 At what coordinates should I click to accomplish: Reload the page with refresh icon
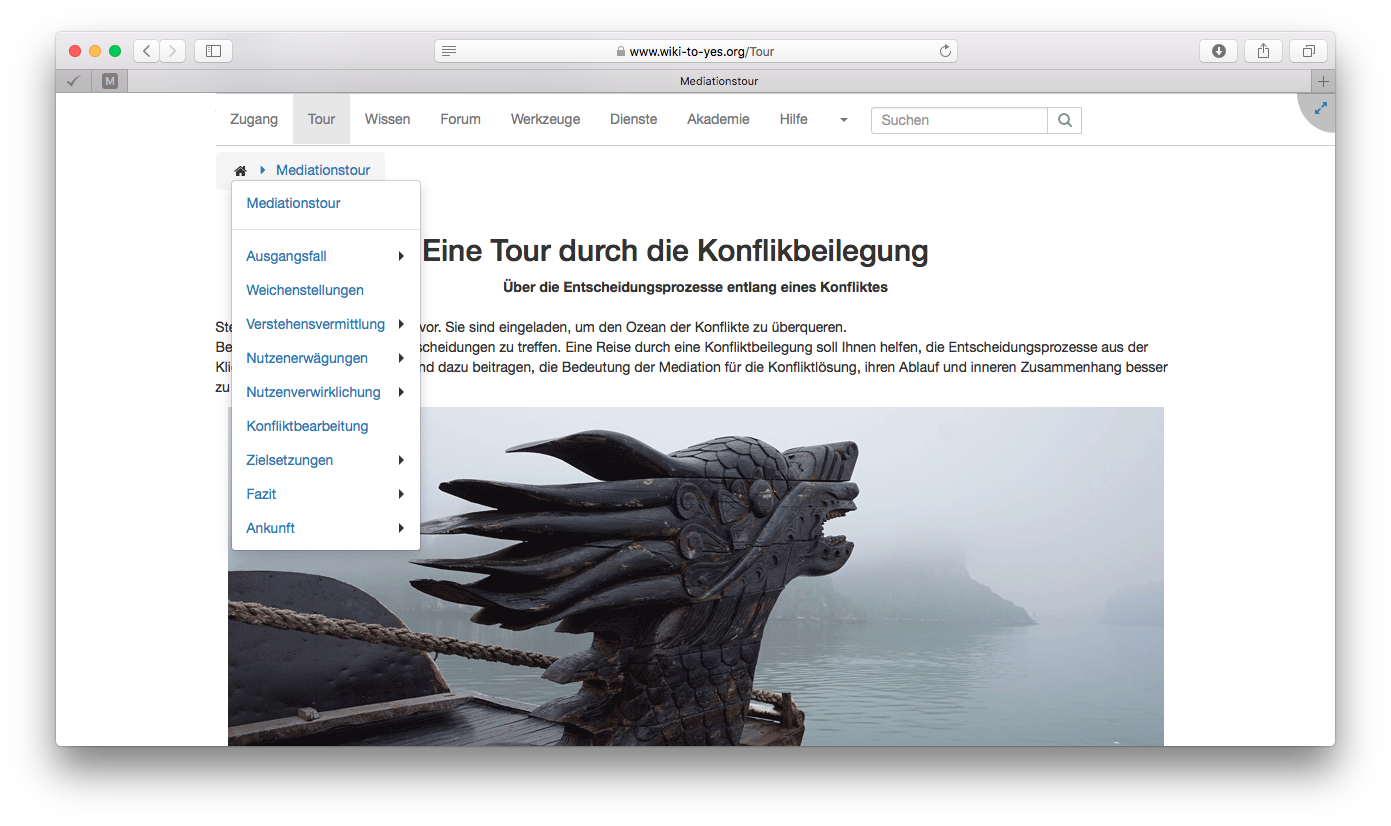[x=944, y=51]
